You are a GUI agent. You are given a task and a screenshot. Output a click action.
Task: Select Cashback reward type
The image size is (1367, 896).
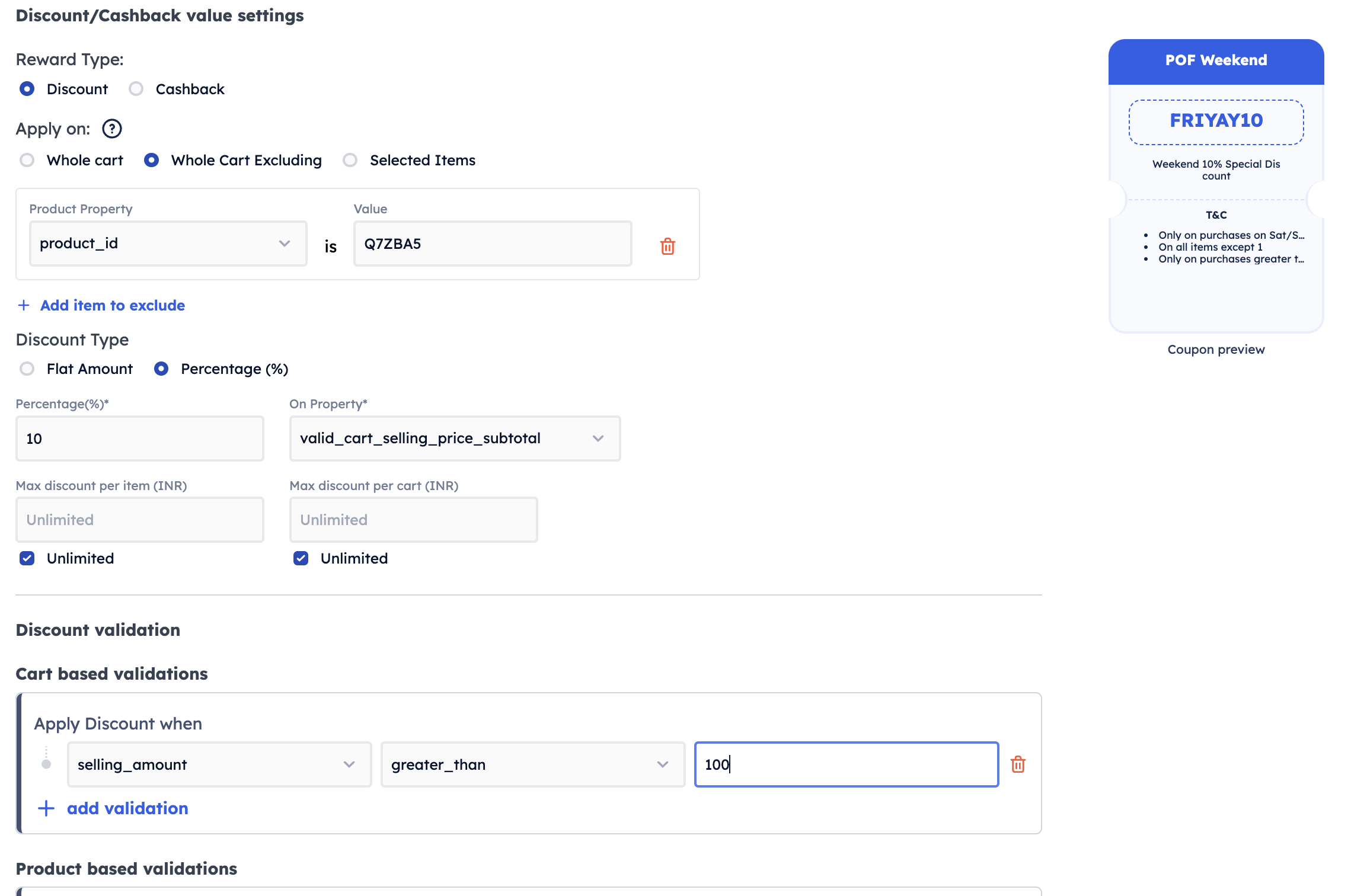[x=136, y=89]
